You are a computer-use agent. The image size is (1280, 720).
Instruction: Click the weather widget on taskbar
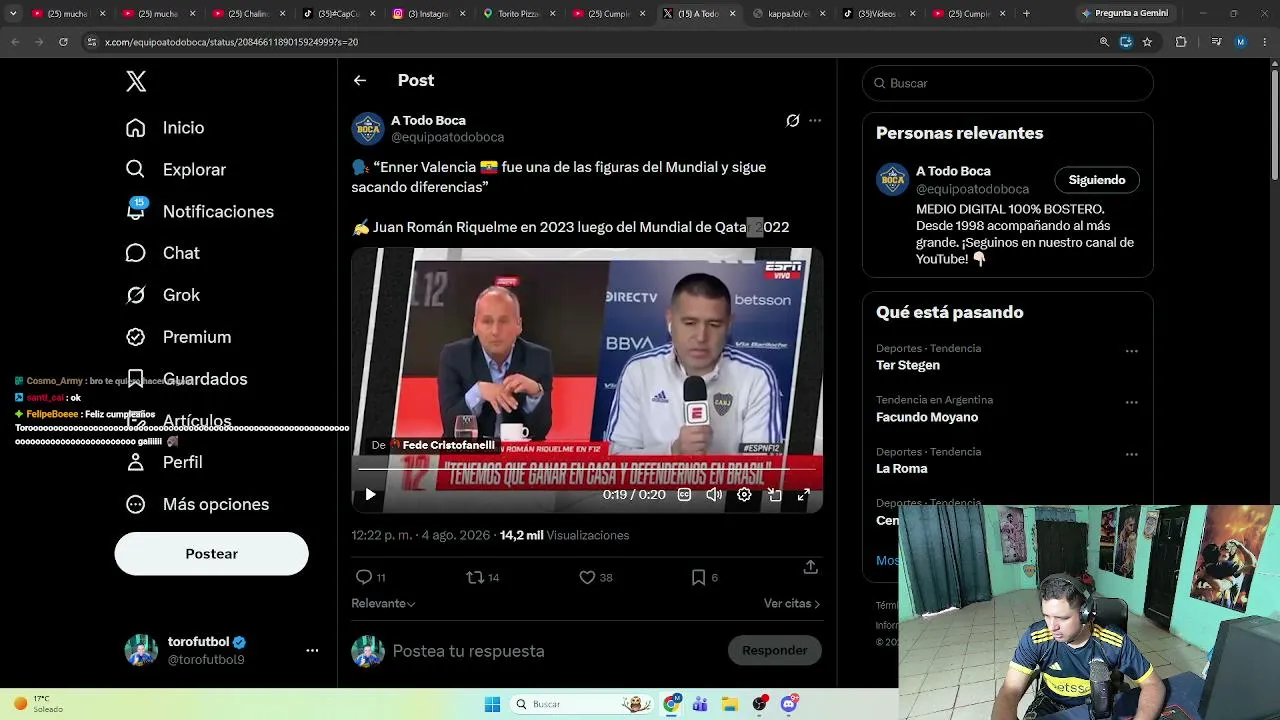tap(40, 704)
